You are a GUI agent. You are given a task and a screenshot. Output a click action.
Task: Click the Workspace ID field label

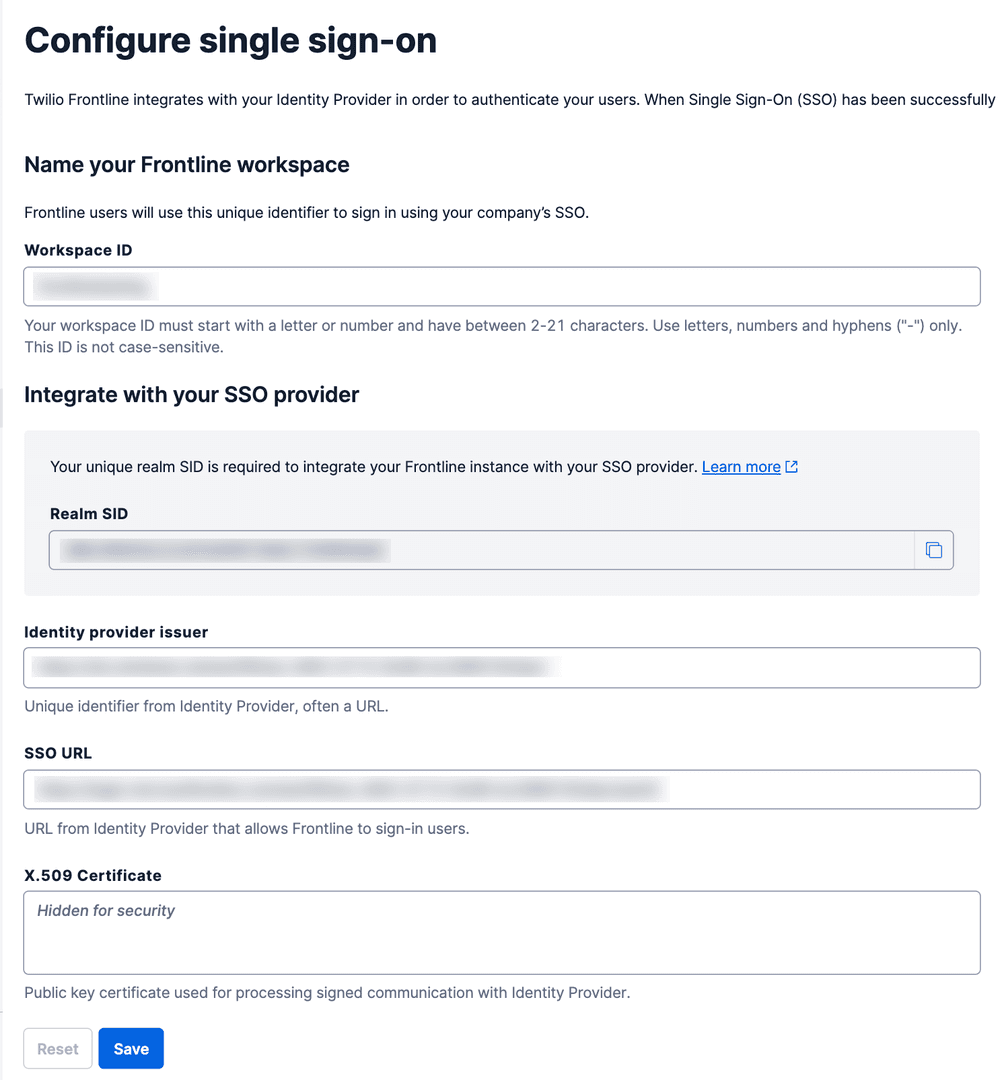click(x=78, y=250)
